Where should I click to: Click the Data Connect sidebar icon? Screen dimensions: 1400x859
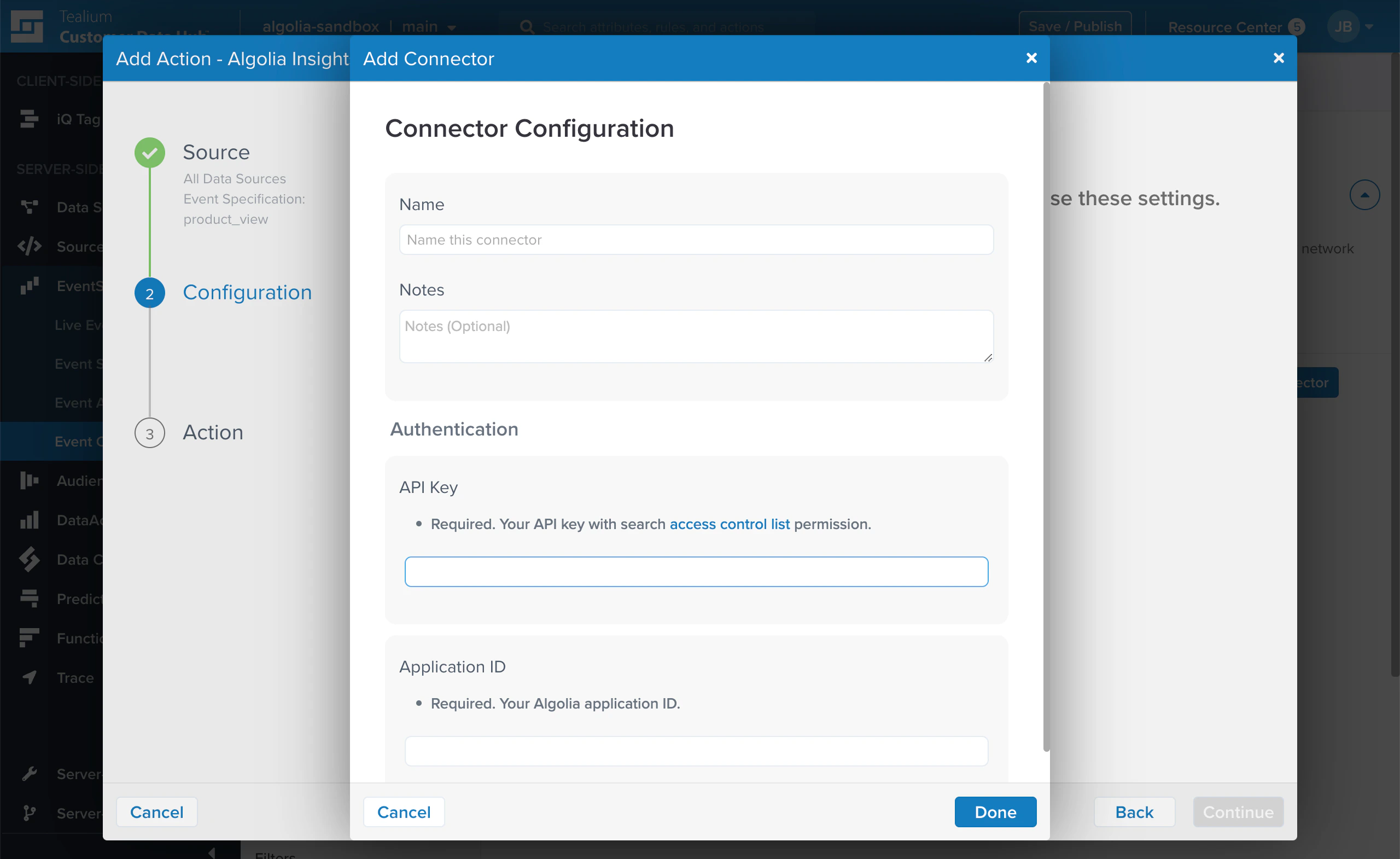point(29,559)
